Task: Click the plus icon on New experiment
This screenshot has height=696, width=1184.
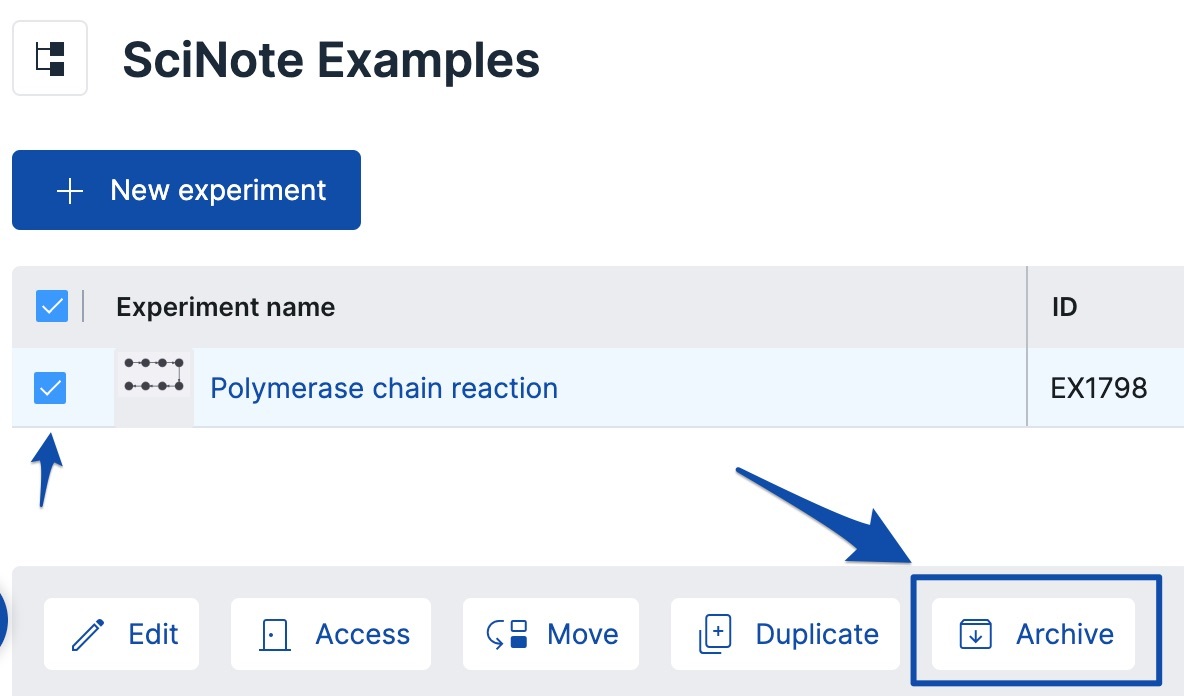Action: point(69,190)
